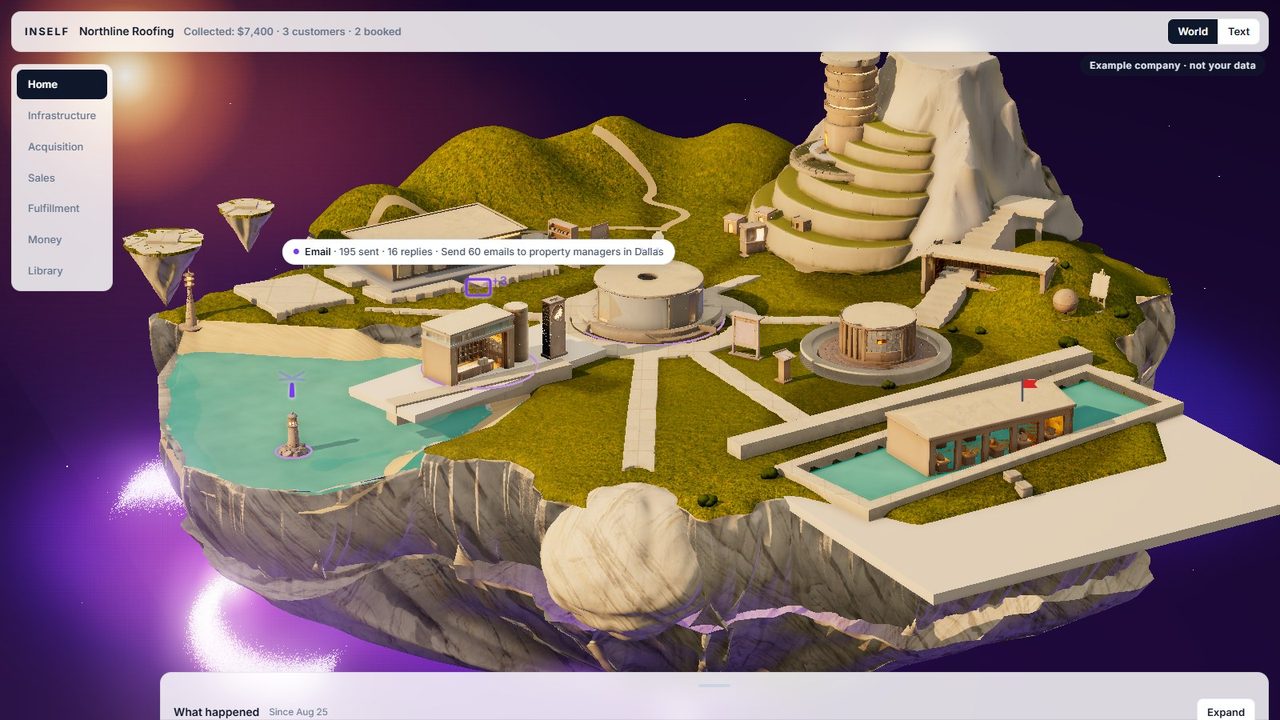
Task: Click the Northline Roofing company name
Action: pos(126,32)
